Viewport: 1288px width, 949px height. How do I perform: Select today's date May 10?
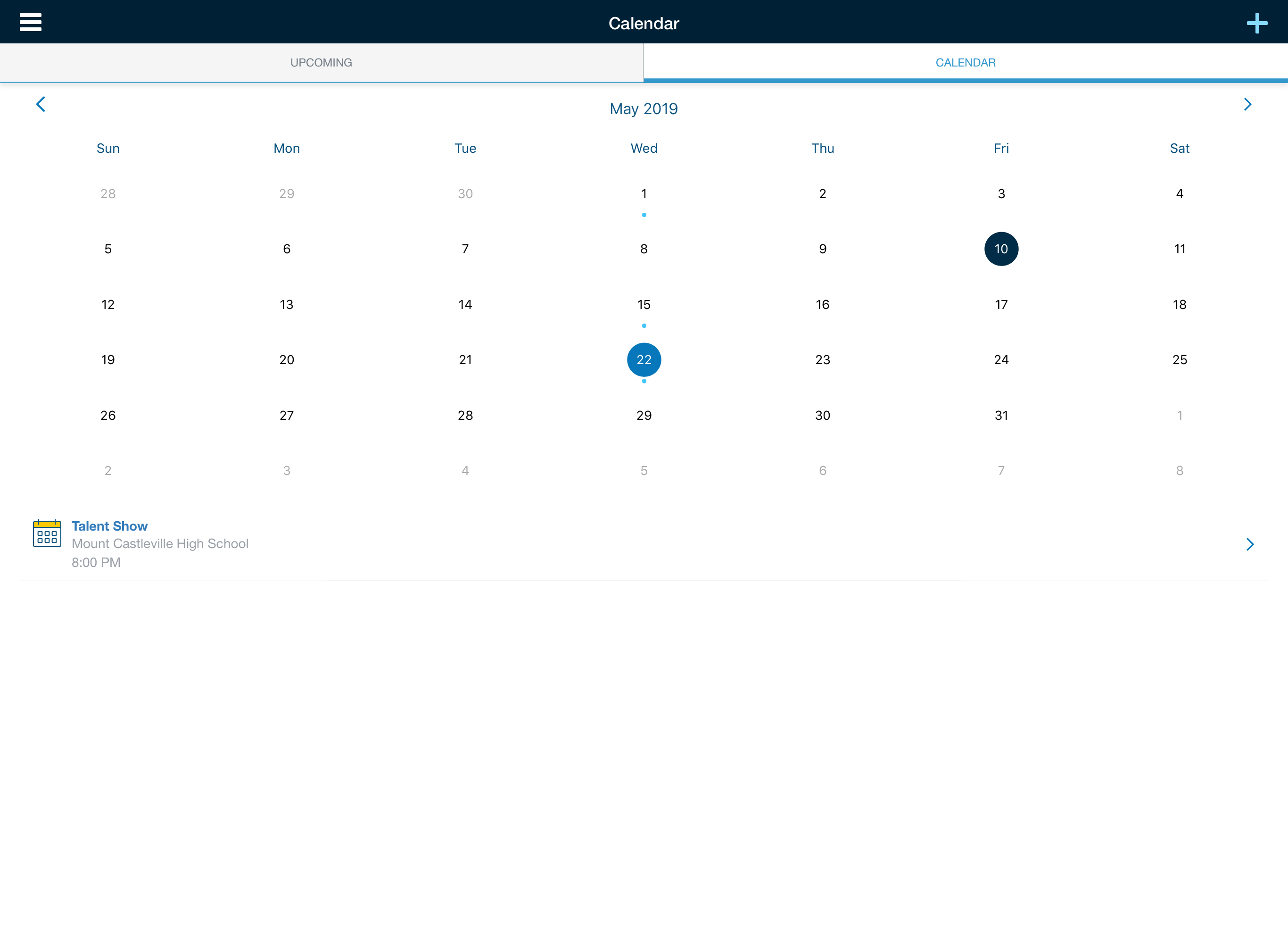1001,249
